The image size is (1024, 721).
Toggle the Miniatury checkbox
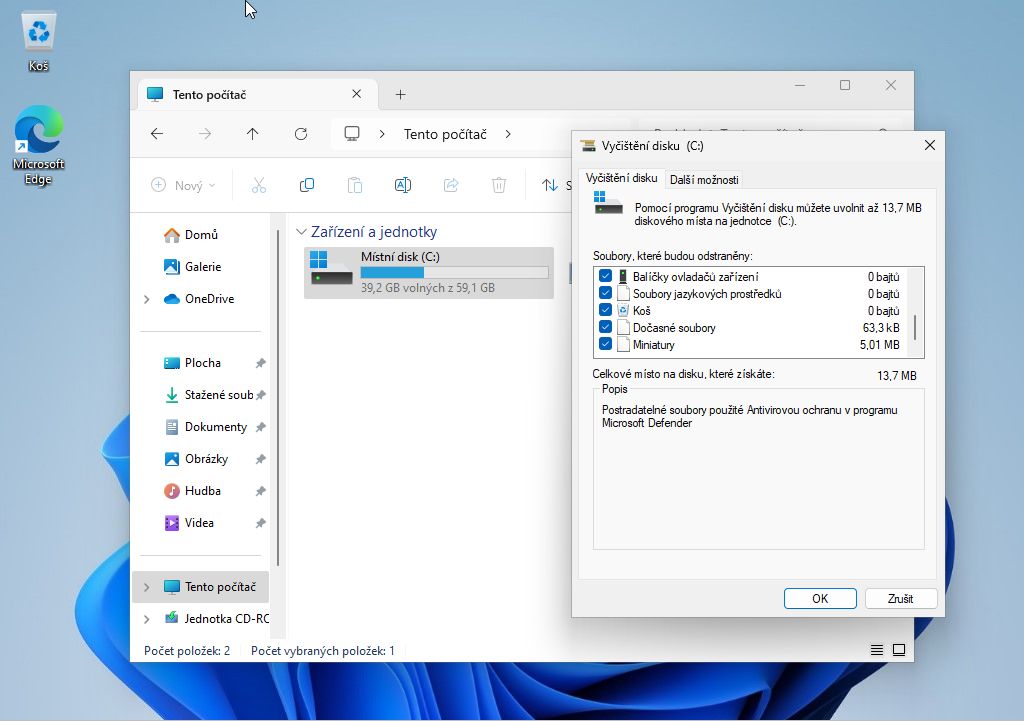pyautogui.click(x=605, y=345)
